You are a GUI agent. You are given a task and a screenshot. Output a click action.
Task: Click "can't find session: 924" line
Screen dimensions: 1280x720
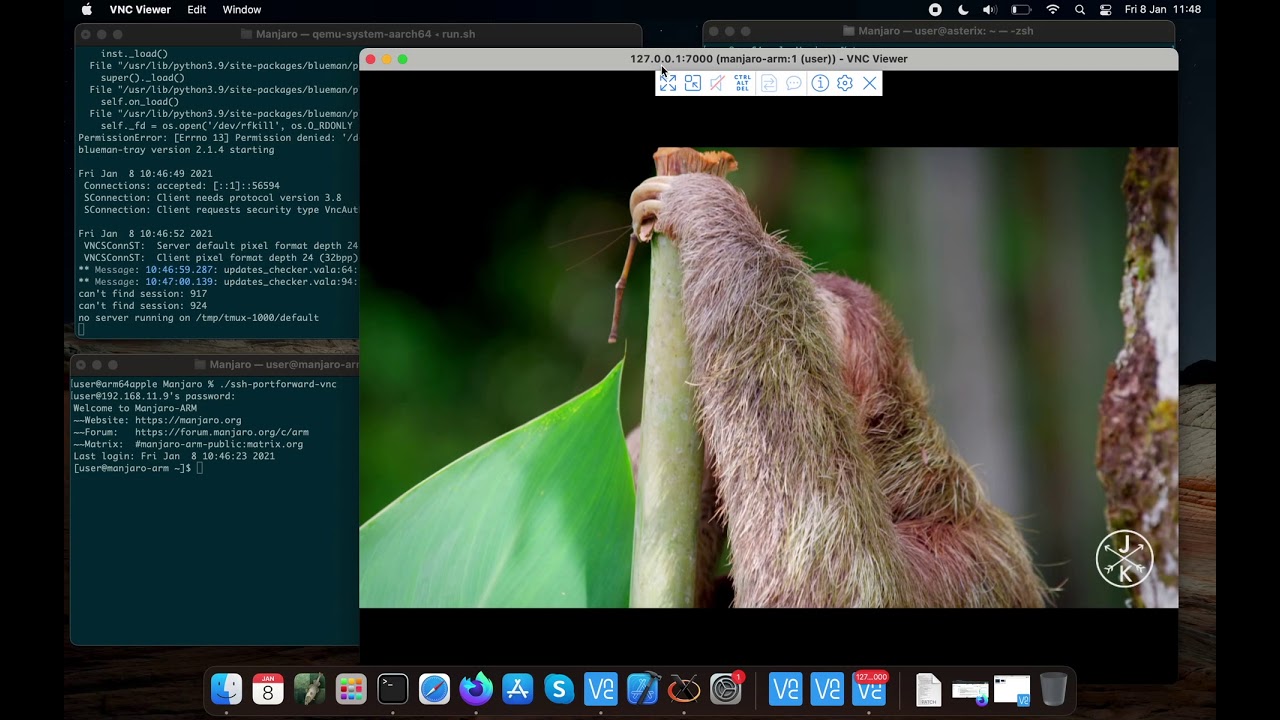143,306
